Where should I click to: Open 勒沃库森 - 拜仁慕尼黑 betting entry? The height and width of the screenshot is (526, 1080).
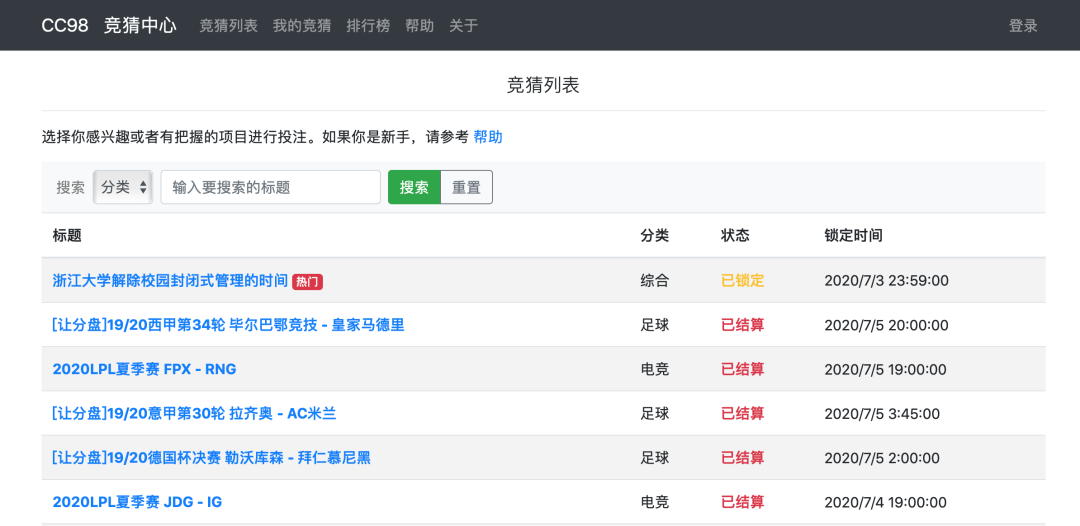211,458
